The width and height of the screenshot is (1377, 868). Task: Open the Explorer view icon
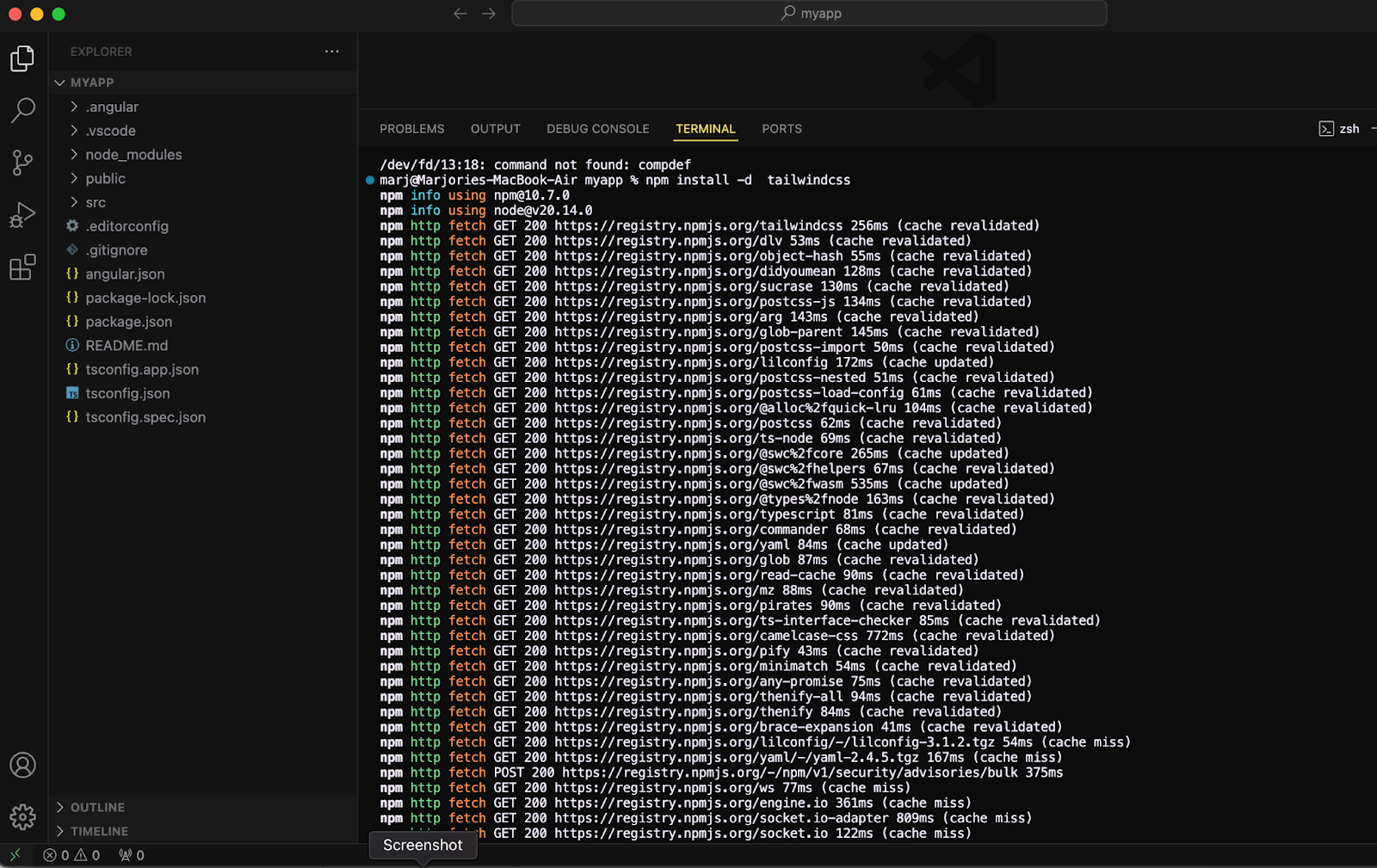click(22, 58)
